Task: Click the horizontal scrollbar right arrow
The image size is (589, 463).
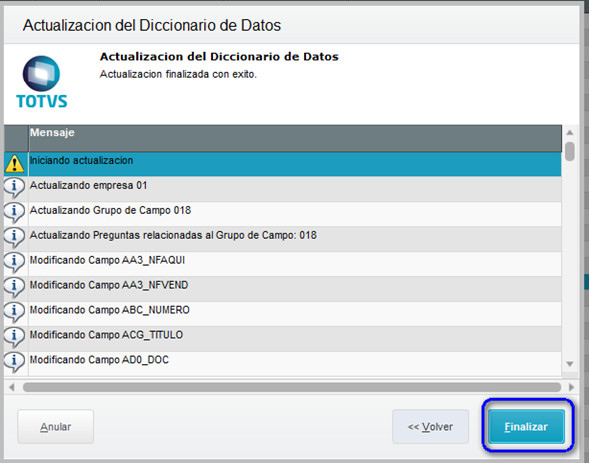Action: click(x=571, y=387)
